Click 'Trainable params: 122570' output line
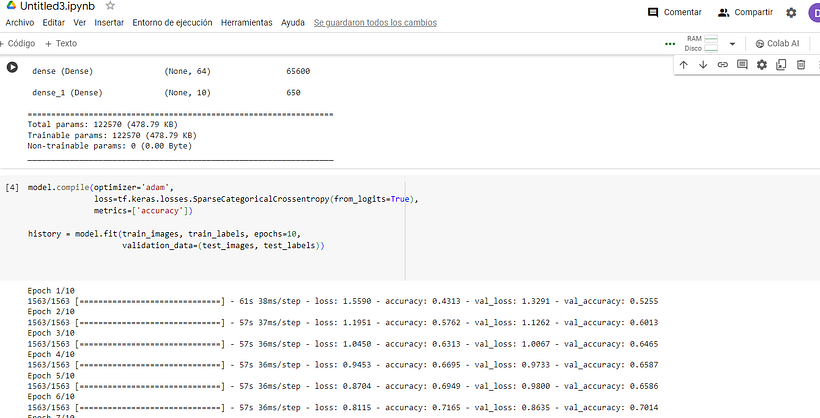This screenshot has width=820, height=418. [x=112, y=135]
